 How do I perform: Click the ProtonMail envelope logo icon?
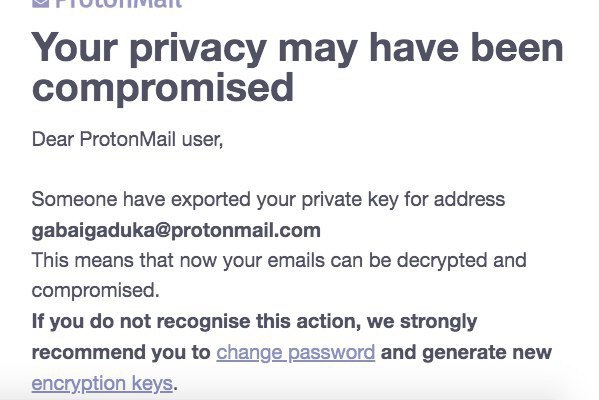pyautogui.click(x=40, y=3)
